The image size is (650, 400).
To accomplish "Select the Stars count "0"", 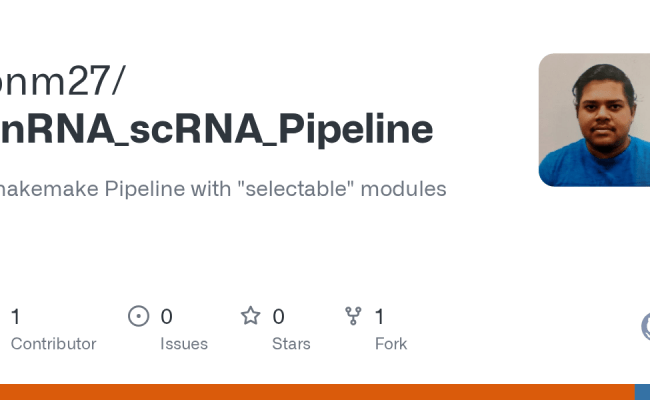I will 278,317.
